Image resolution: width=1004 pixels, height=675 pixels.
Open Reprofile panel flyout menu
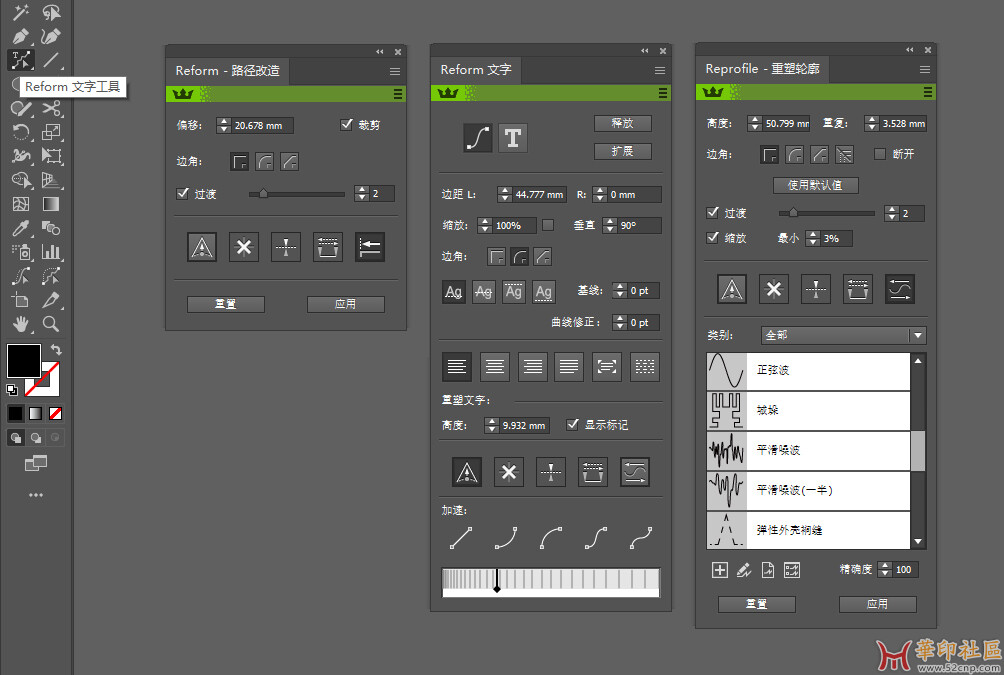click(925, 69)
